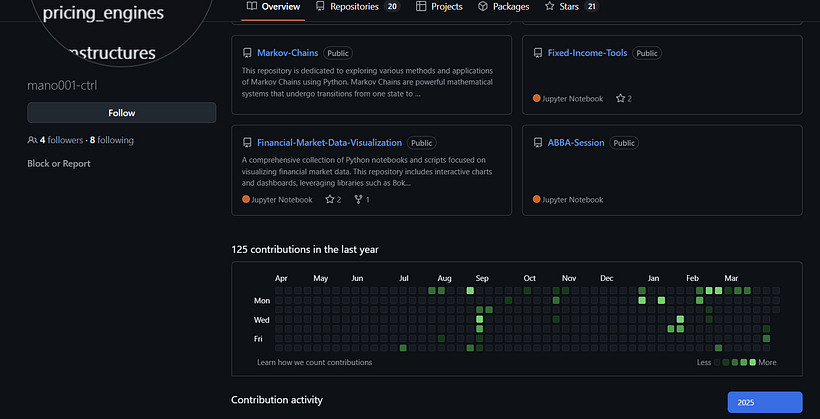Click the Sep month label in graph

pyautogui.click(x=482, y=278)
